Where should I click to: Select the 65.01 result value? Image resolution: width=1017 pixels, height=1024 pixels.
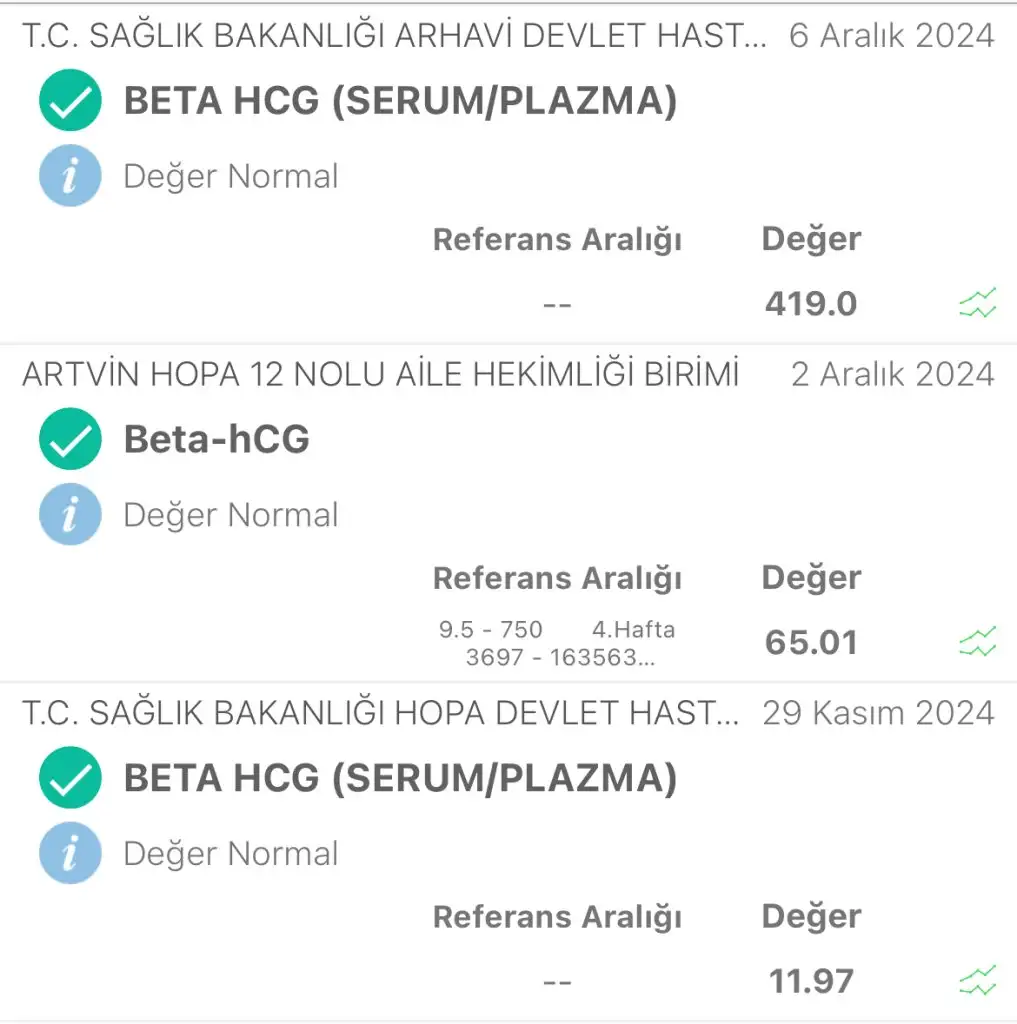810,642
